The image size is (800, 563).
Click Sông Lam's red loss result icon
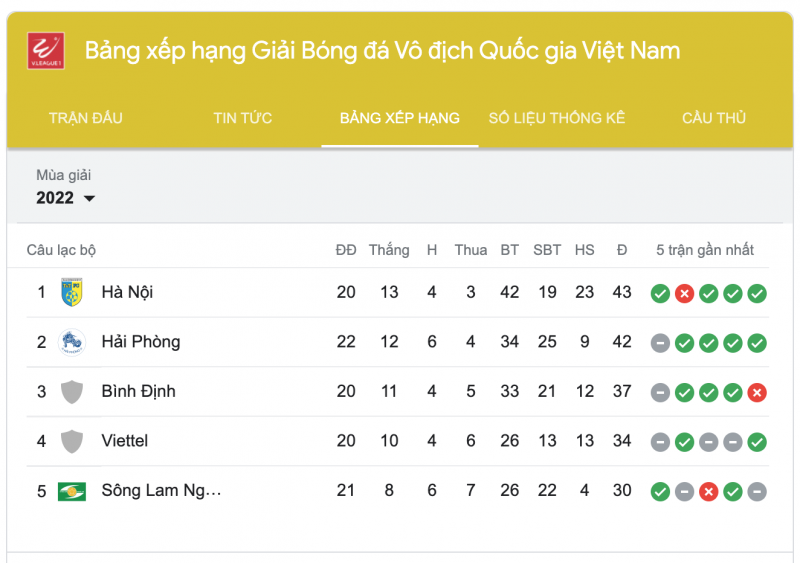(x=709, y=491)
